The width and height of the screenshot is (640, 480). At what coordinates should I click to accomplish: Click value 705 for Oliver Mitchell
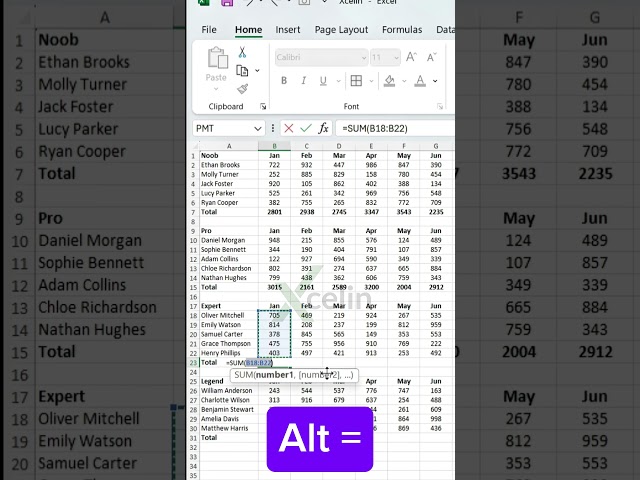point(274,316)
